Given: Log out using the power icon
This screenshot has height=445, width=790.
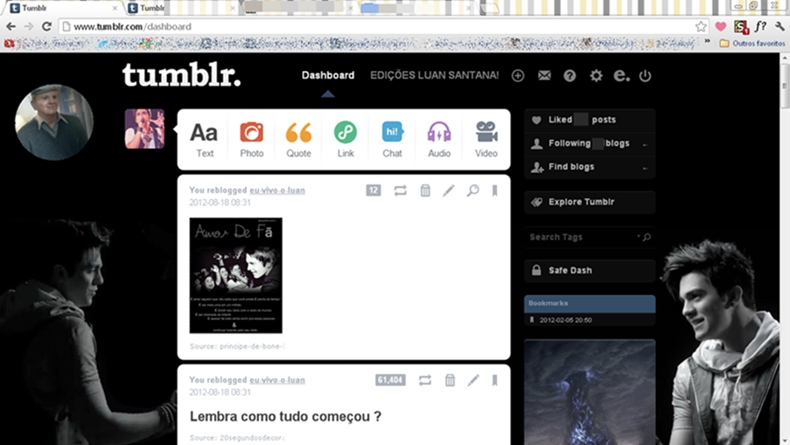Looking at the screenshot, I should point(645,76).
